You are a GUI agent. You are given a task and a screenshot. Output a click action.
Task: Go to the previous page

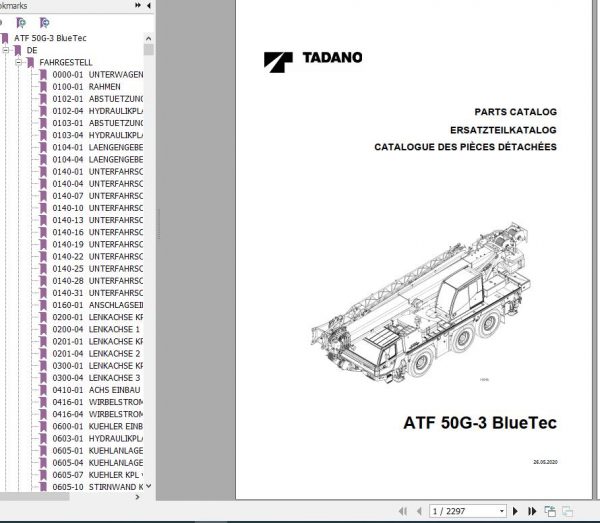coord(419,511)
